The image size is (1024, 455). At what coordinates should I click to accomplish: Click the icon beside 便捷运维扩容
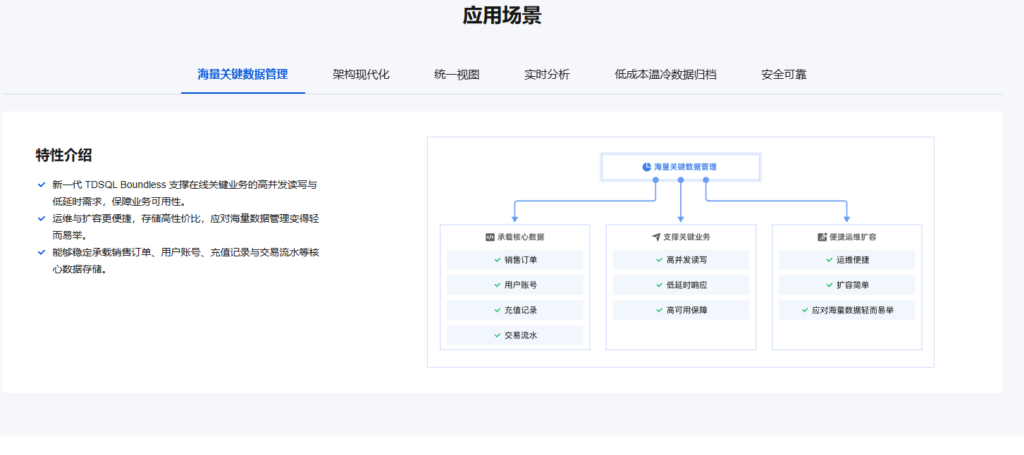822,237
